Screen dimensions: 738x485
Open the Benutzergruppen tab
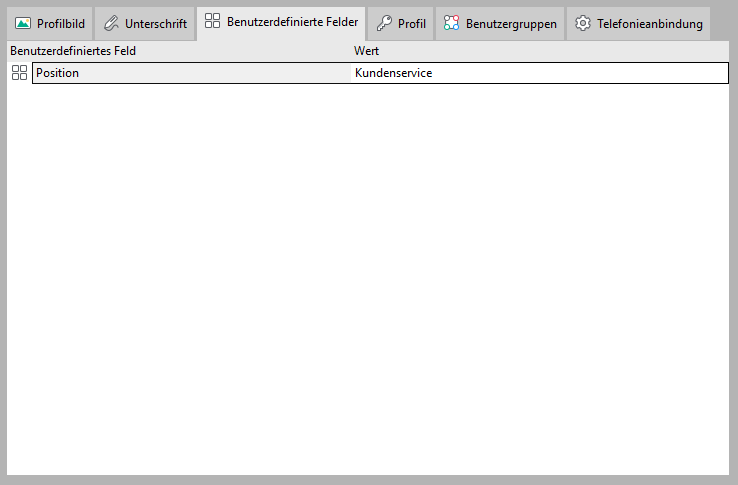[x=500, y=24]
